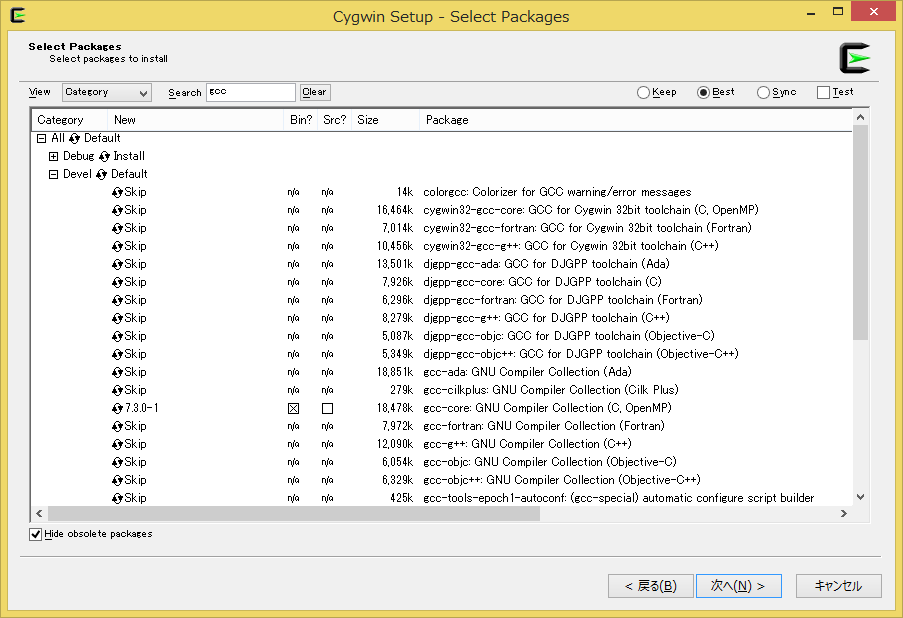Click the cycle icon next to Debug Install
This screenshot has width=903, height=618.
click(x=104, y=156)
